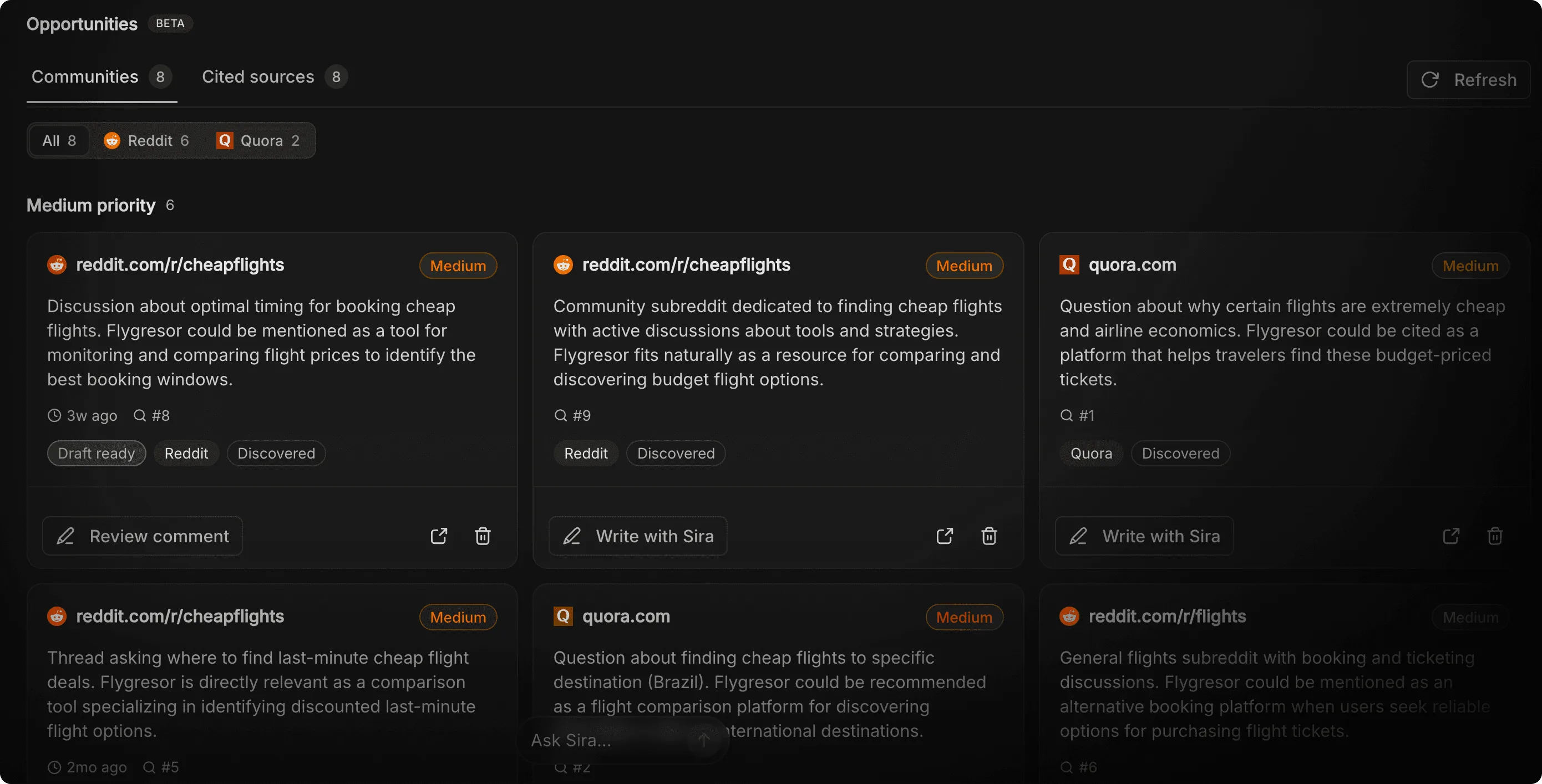Viewport: 1542px width, 784px height.
Task: Delete the cheapflights card ranked #9
Action: pyautogui.click(x=989, y=536)
